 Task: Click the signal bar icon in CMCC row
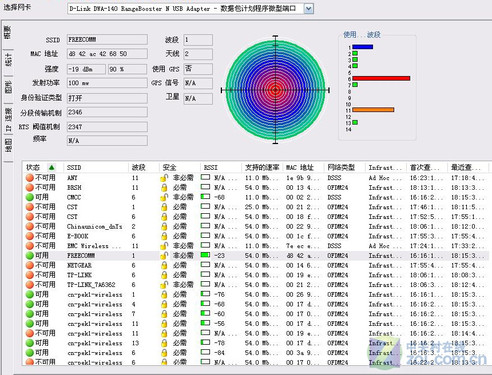coord(205,197)
